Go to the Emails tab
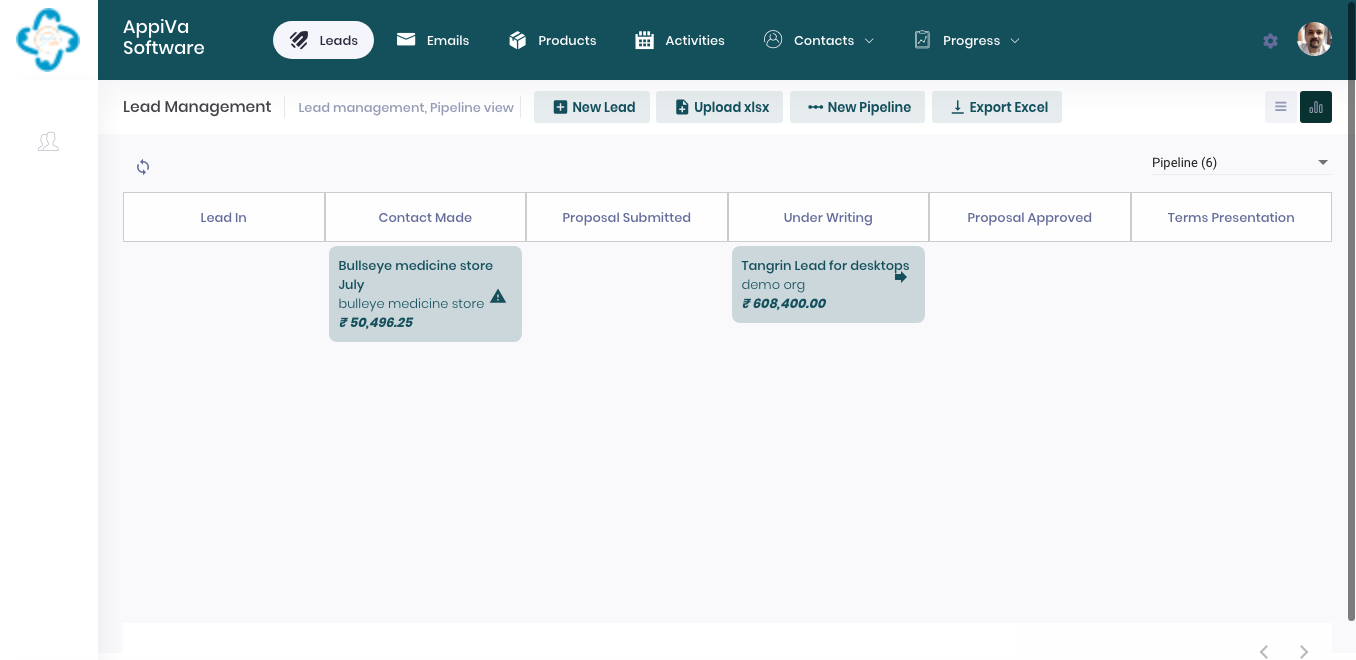The width and height of the screenshot is (1356, 660). click(x=433, y=41)
